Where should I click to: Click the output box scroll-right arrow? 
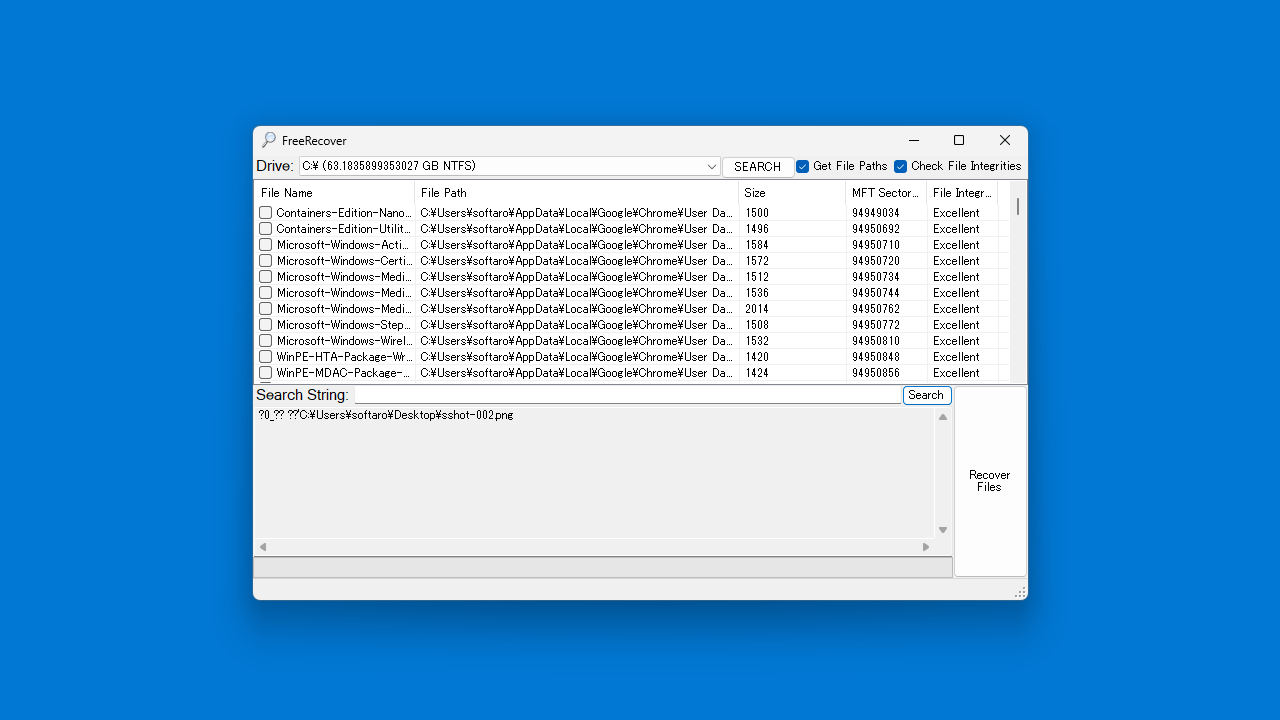pos(926,547)
